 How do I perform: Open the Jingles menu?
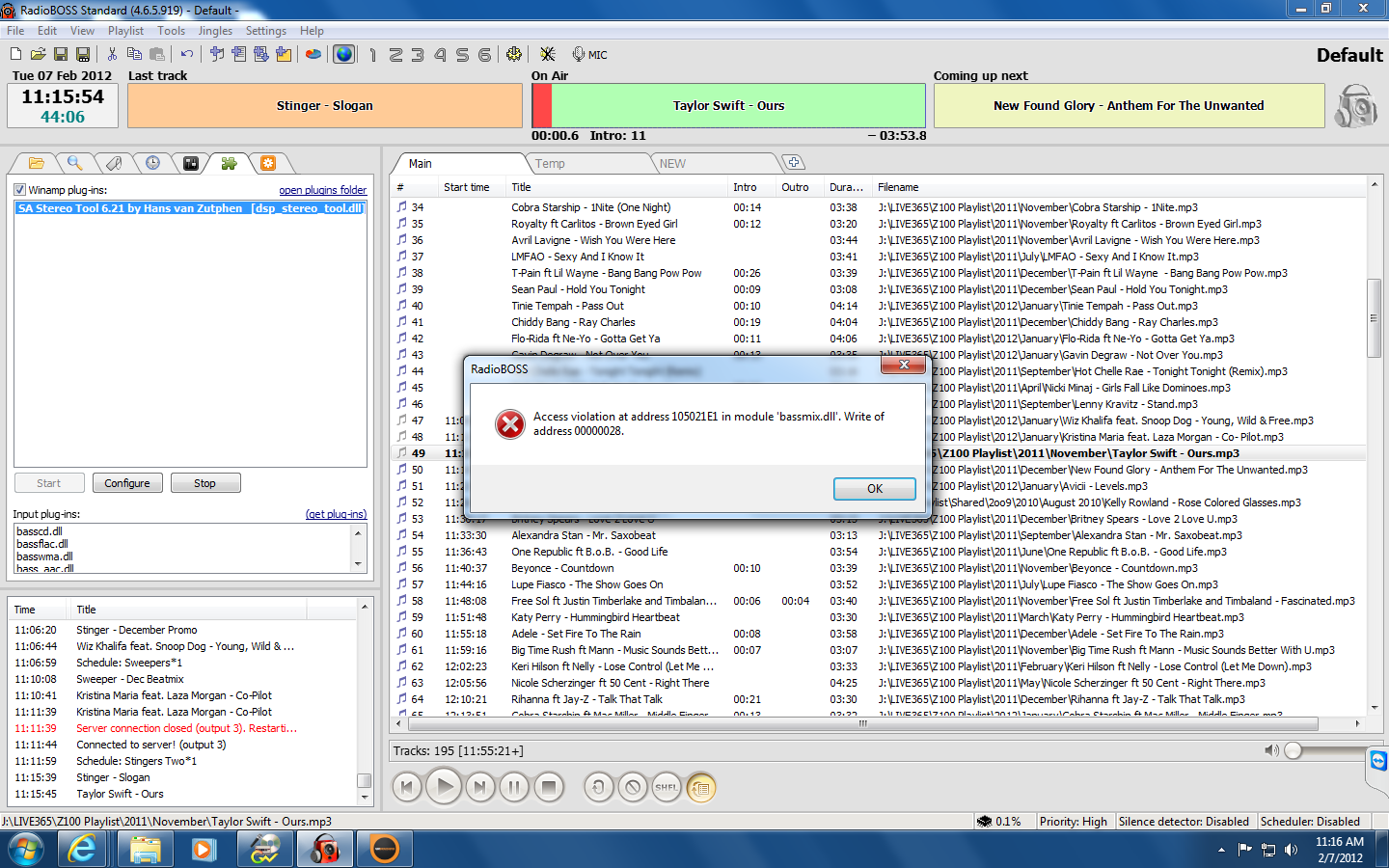point(215,31)
